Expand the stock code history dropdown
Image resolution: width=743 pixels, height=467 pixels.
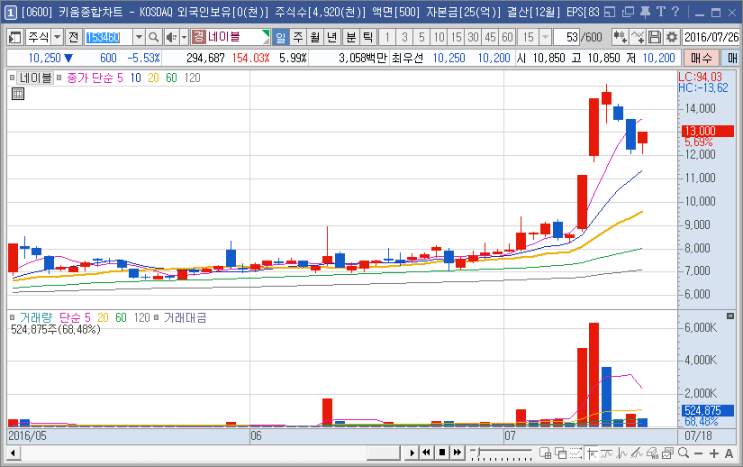click(138, 37)
